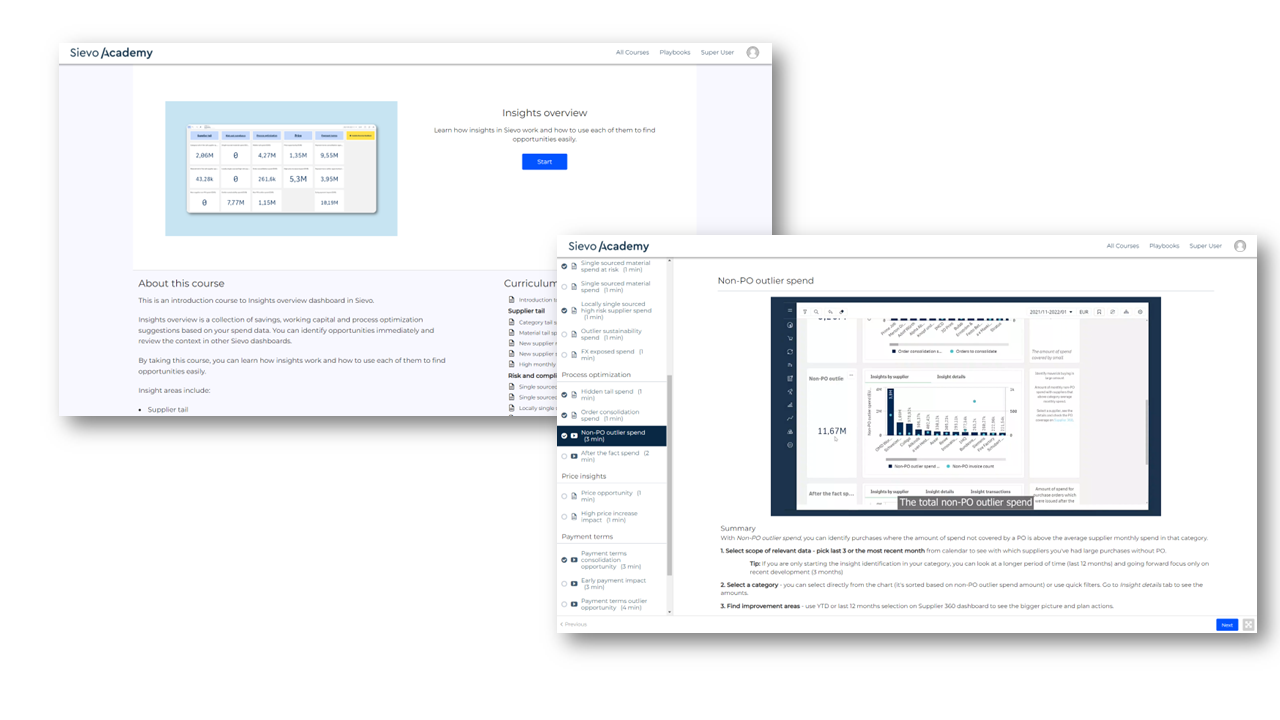Open the hamburger menu in the dashboard sidebar

pyautogui.click(x=789, y=312)
